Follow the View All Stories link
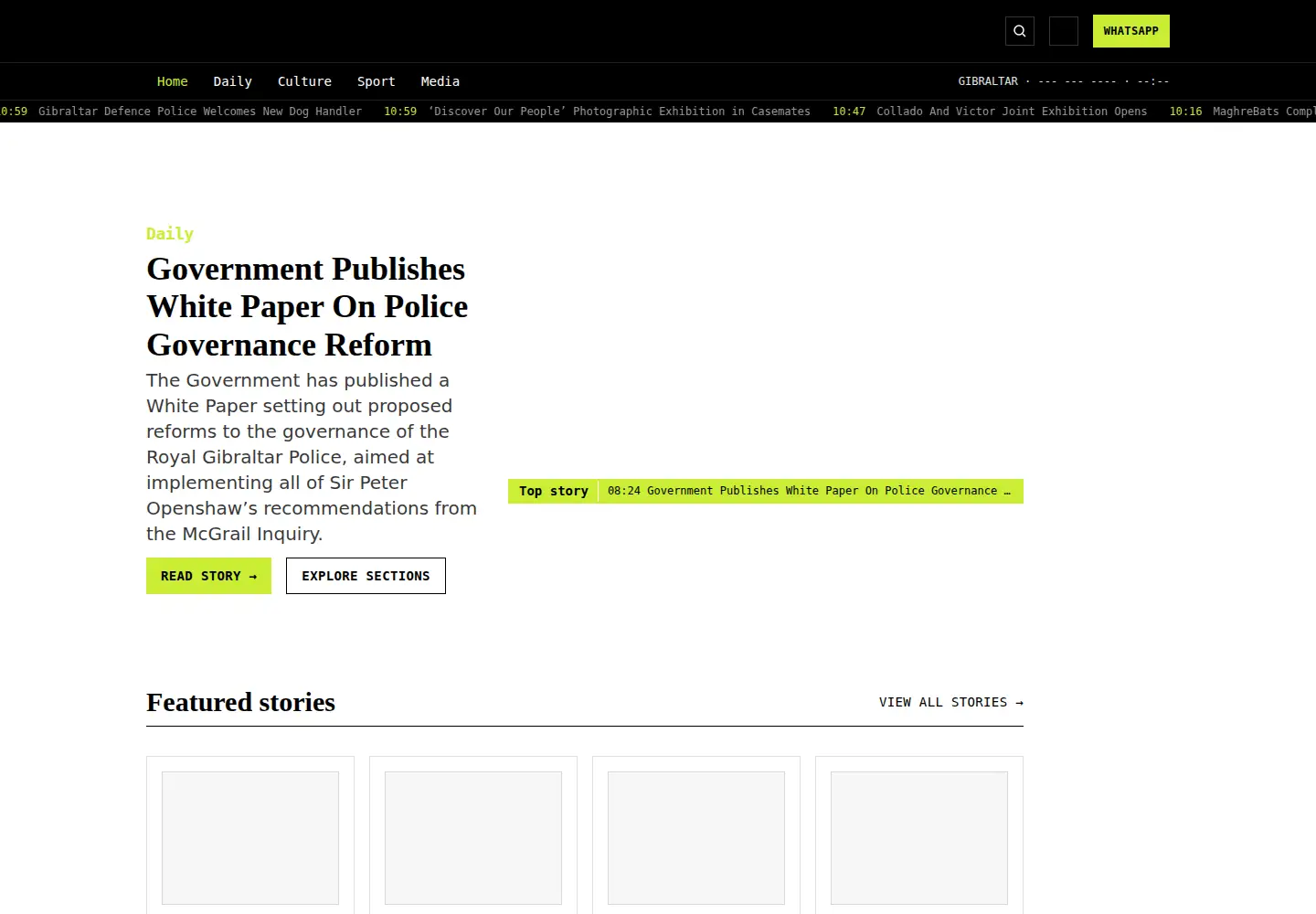Screen dimensions: 1316x914 [x=951, y=702]
